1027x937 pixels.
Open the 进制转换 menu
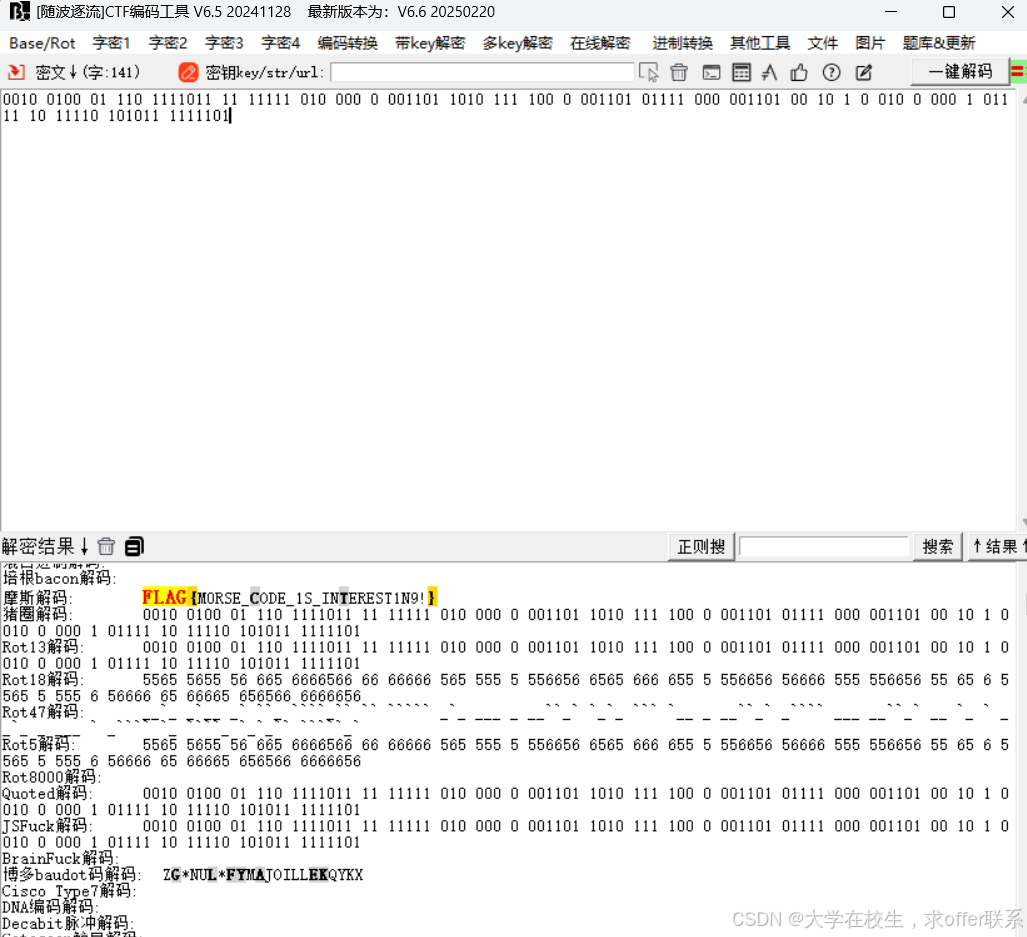[682, 43]
